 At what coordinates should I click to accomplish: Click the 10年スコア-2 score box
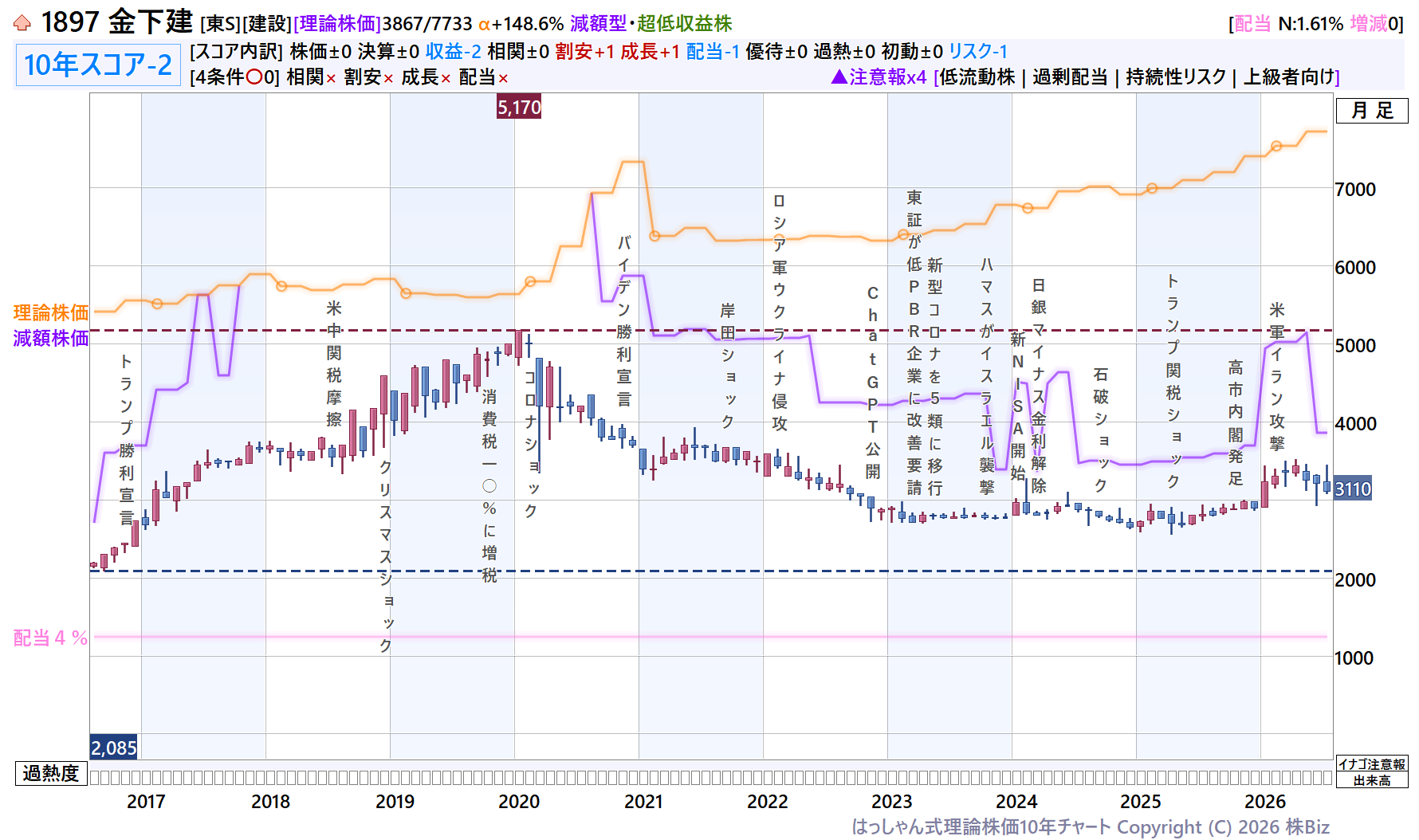pyautogui.click(x=98, y=65)
